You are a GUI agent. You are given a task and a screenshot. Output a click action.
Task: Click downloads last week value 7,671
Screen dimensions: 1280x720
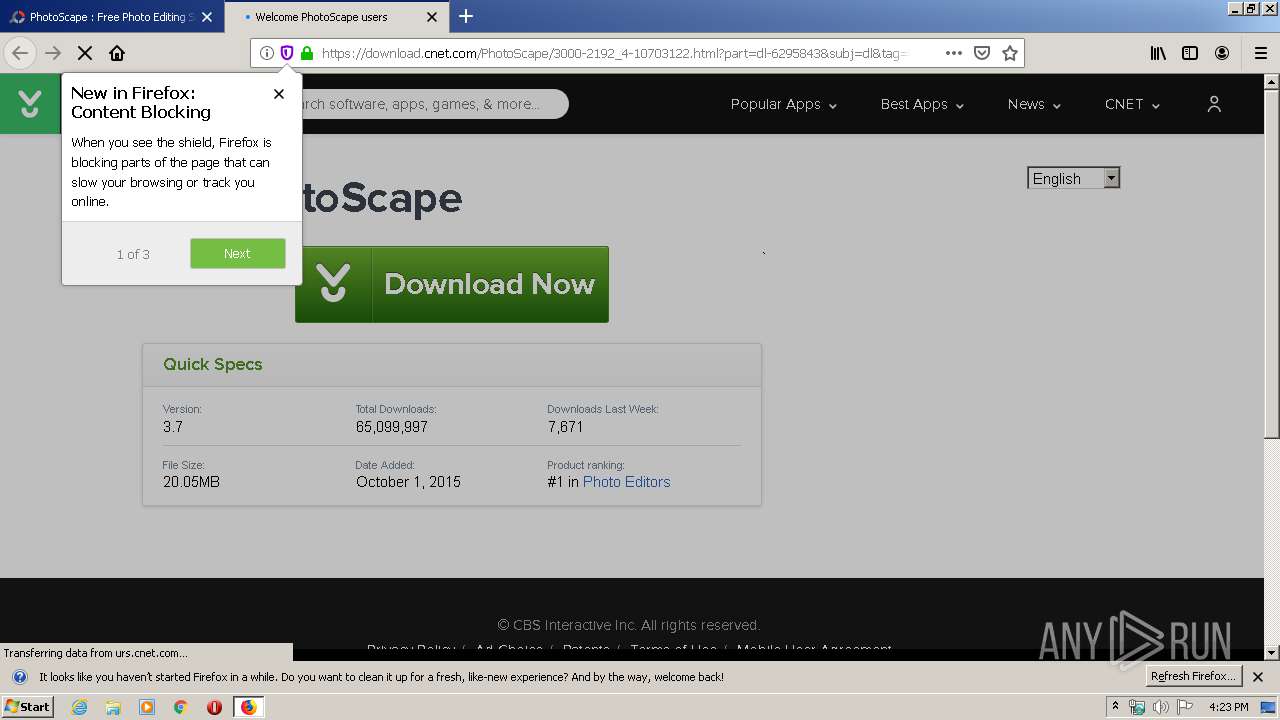pyautogui.click(x=565, y=427)
